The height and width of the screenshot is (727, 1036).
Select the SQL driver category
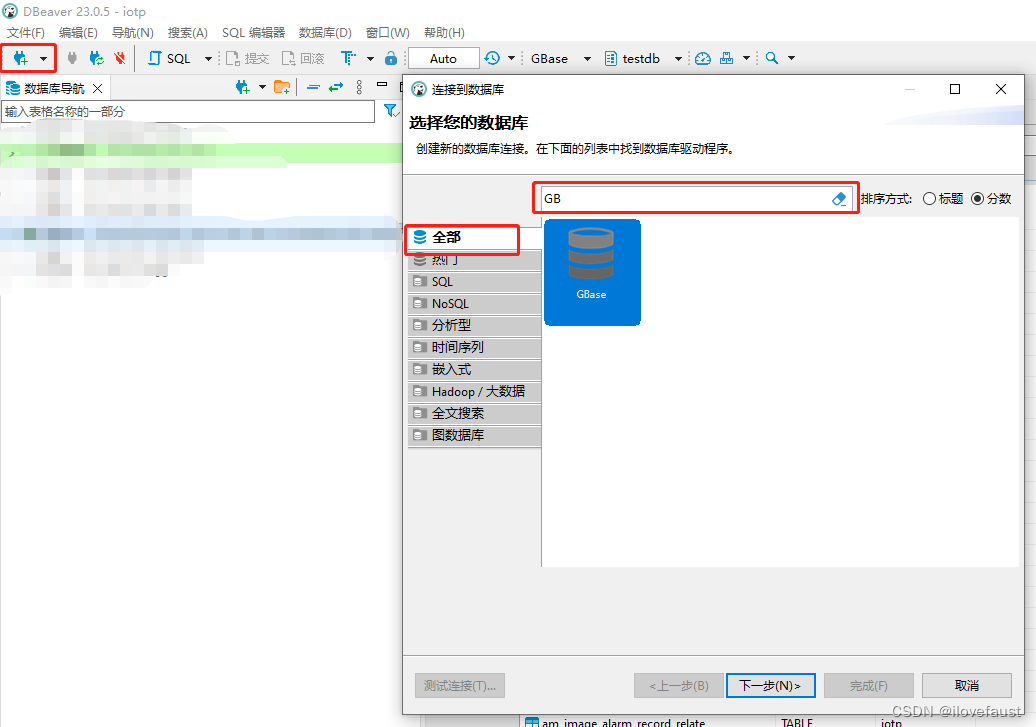coord(474,282)
